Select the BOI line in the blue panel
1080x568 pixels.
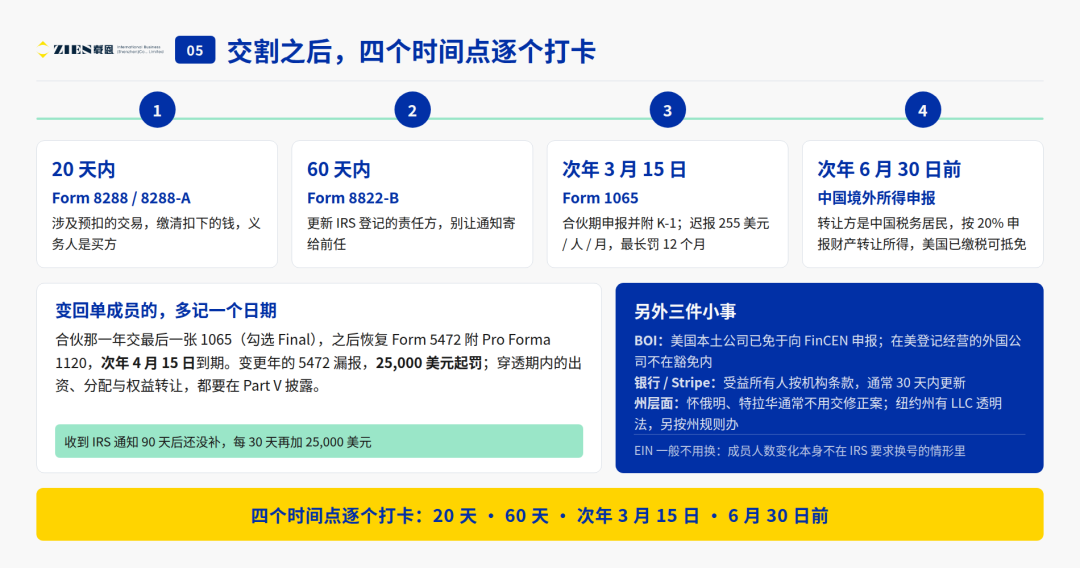pos(828,351)
